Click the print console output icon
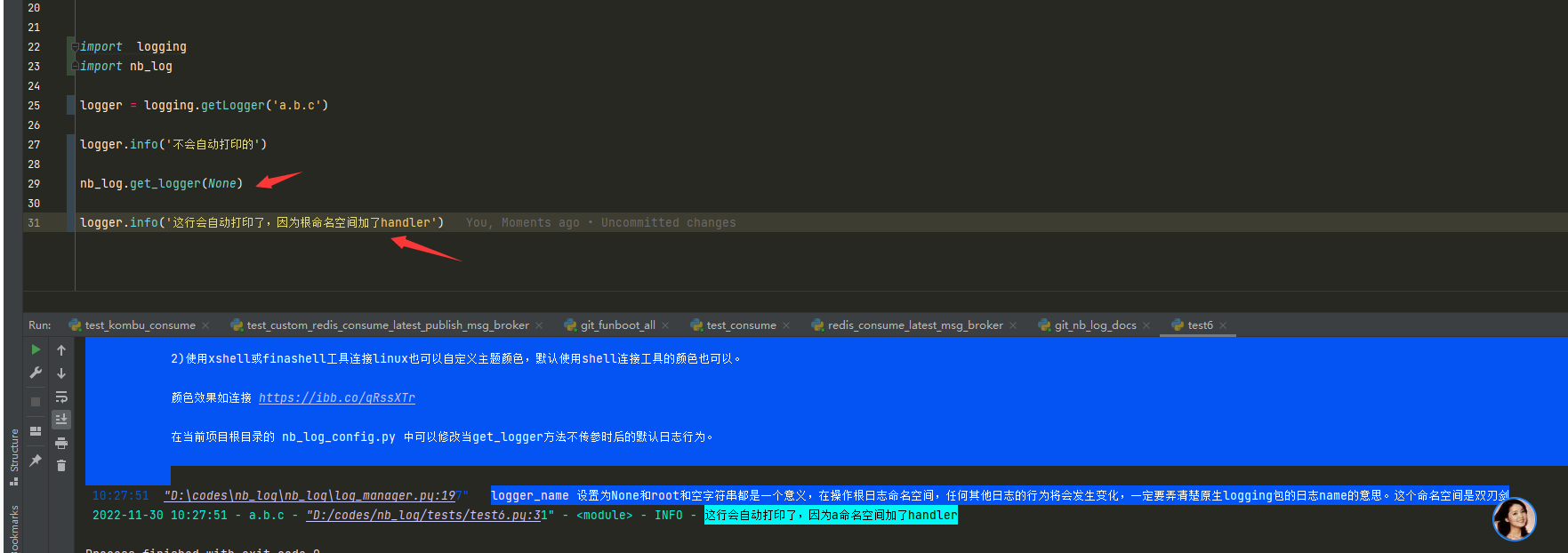This screenshot has width=1568, height=553. click(61, 443)
